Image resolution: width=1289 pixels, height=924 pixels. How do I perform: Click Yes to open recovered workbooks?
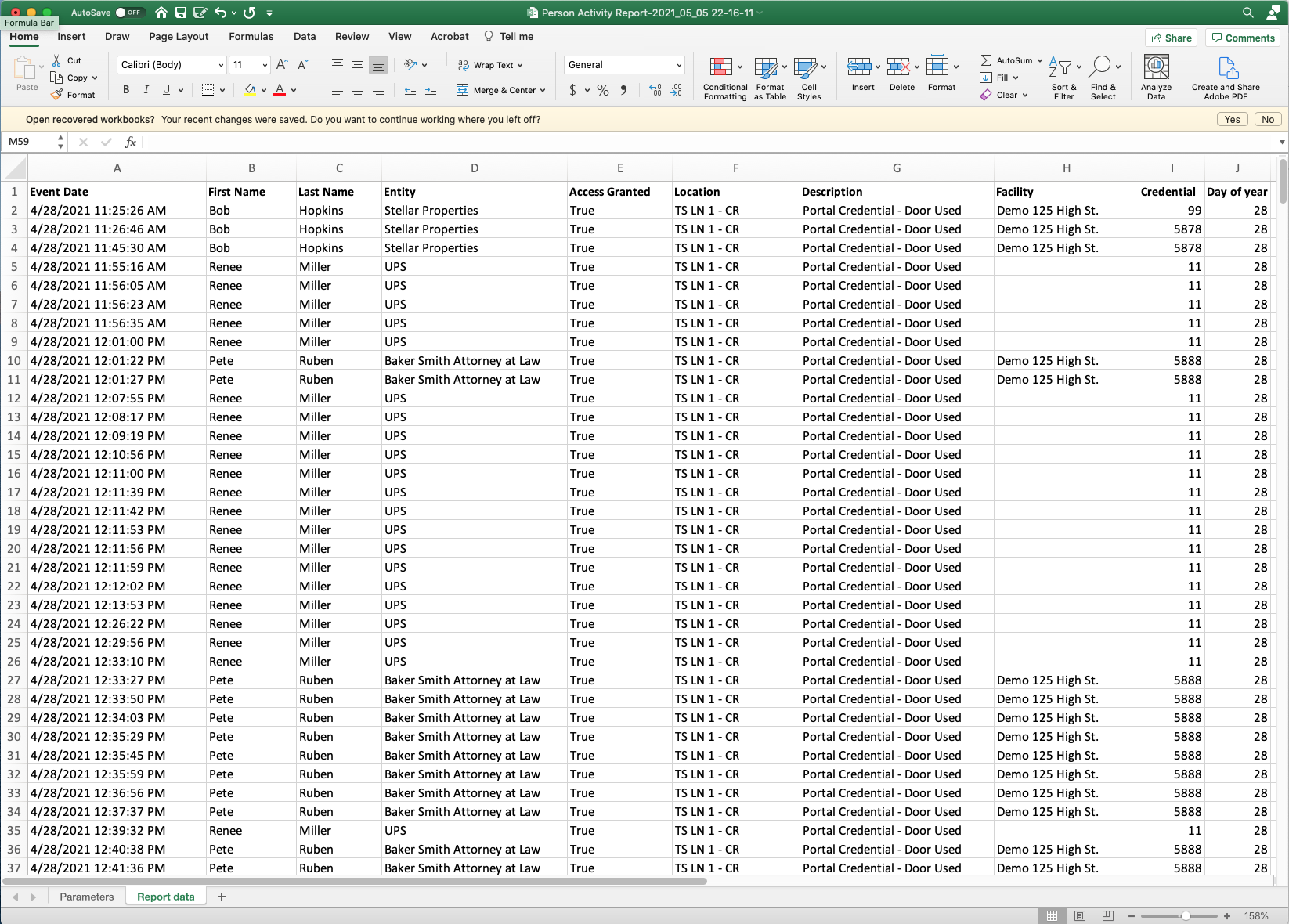click(1232, 119)
